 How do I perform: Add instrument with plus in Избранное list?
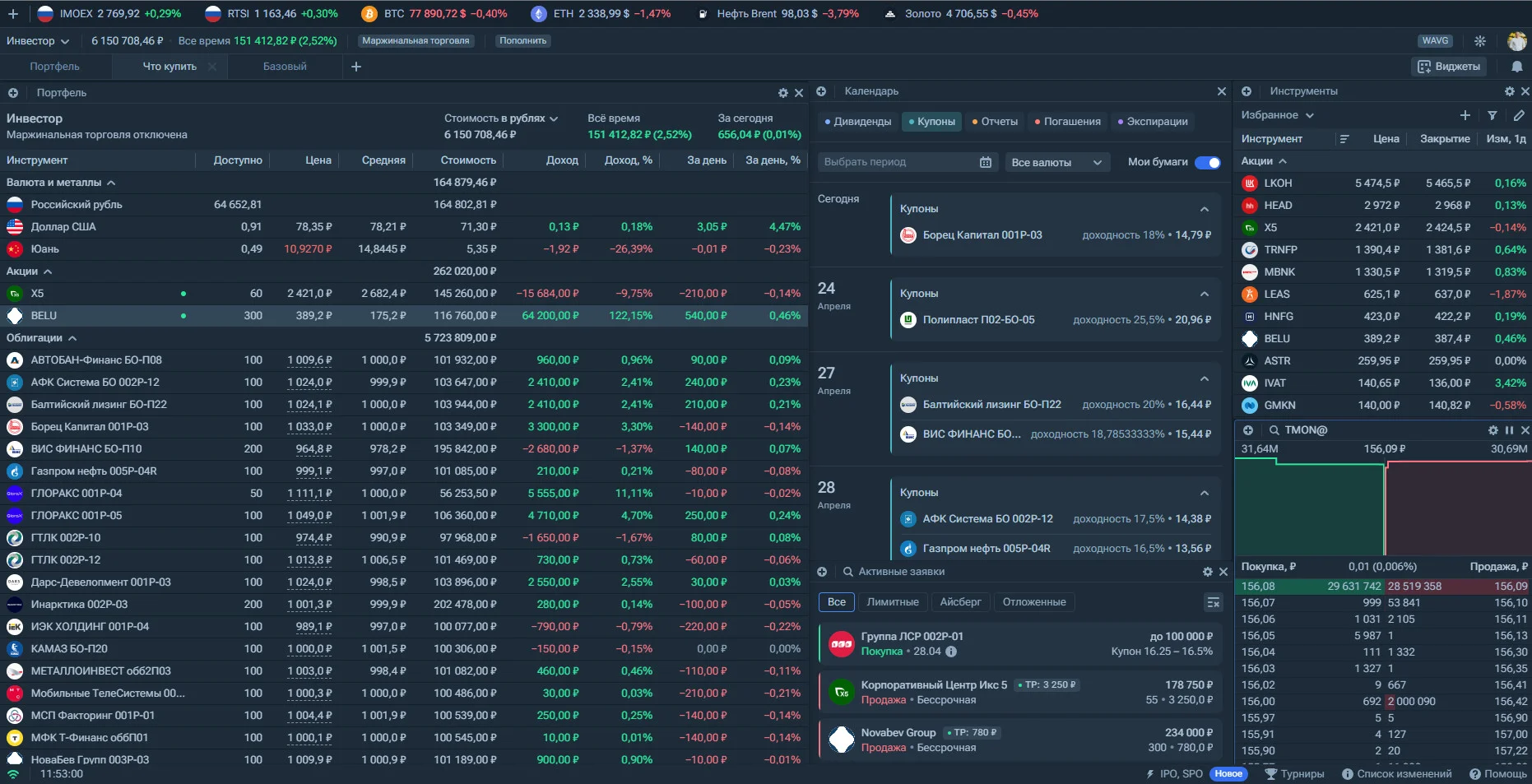tap(1465, 115)
